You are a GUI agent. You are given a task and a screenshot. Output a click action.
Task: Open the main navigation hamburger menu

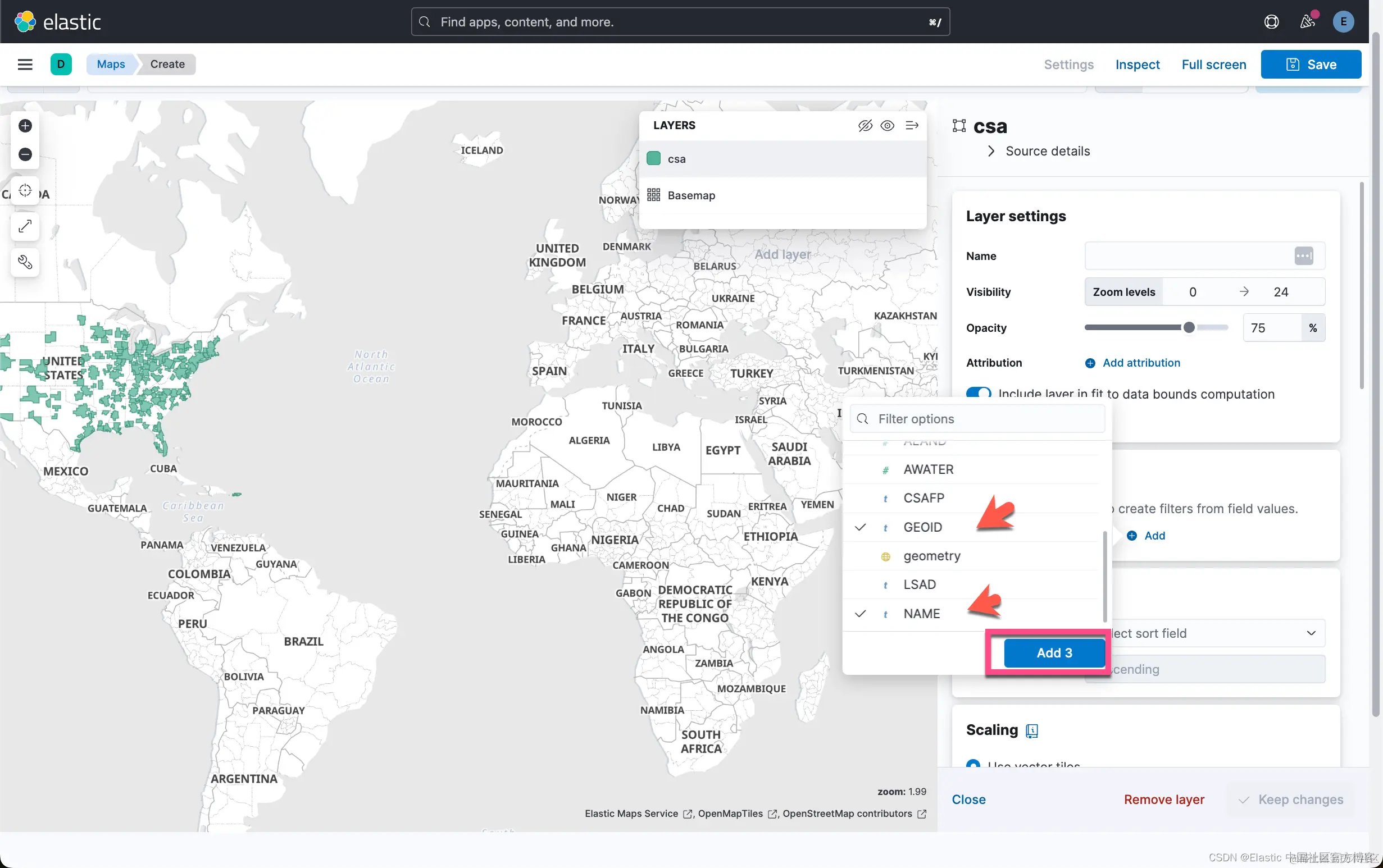tap(25, 65)
